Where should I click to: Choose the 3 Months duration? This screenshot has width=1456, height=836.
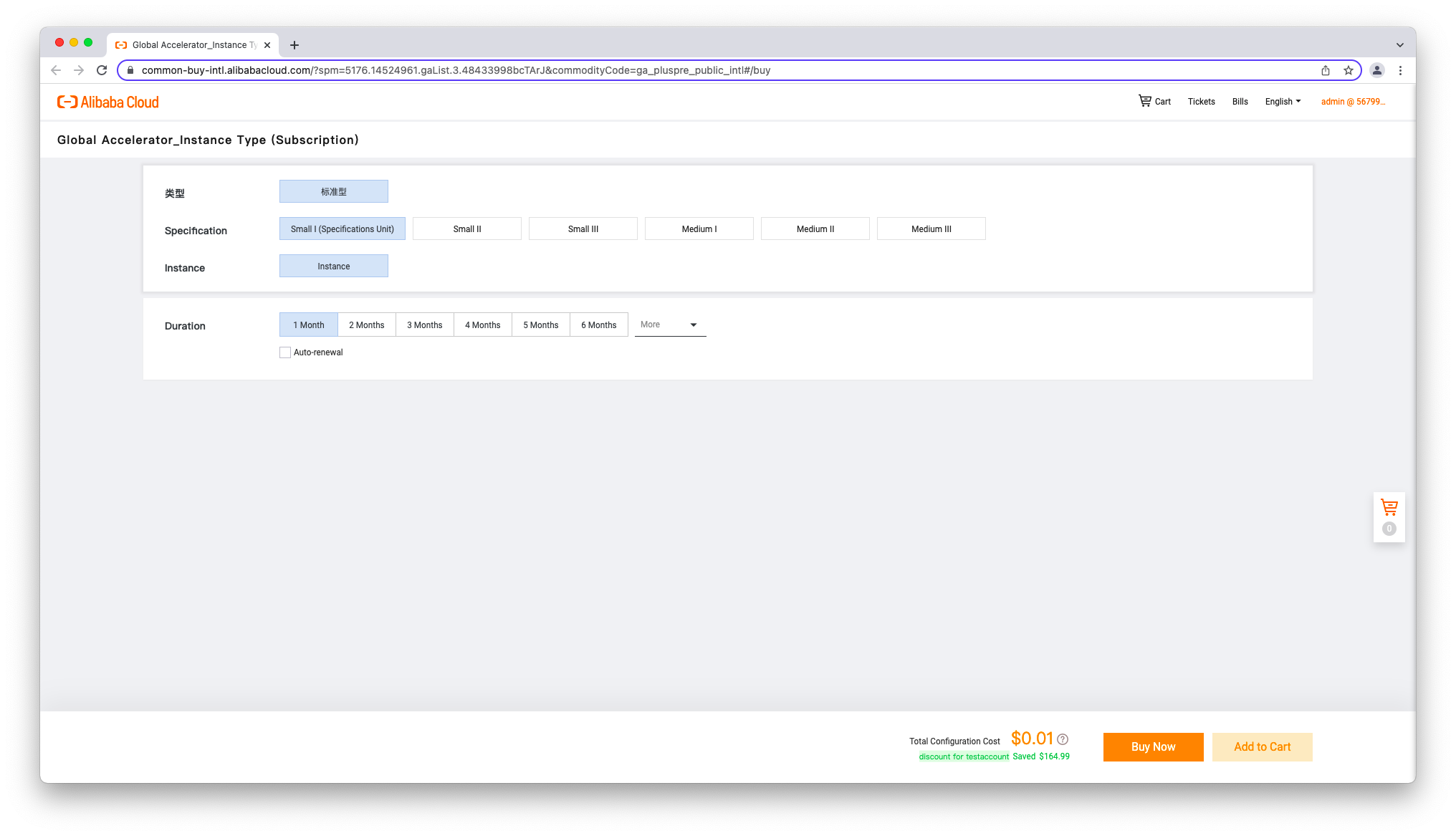tap(424, 325)
